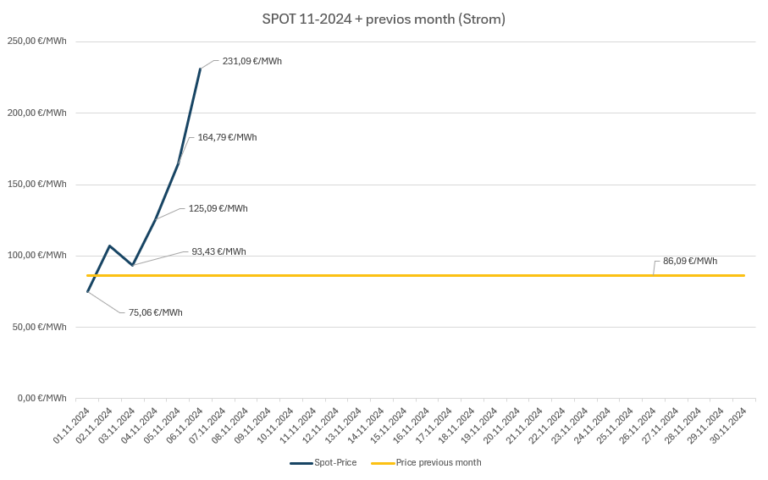Click the yellow previous month legend marker
This screenshot has width=768, height=480.
382,463
